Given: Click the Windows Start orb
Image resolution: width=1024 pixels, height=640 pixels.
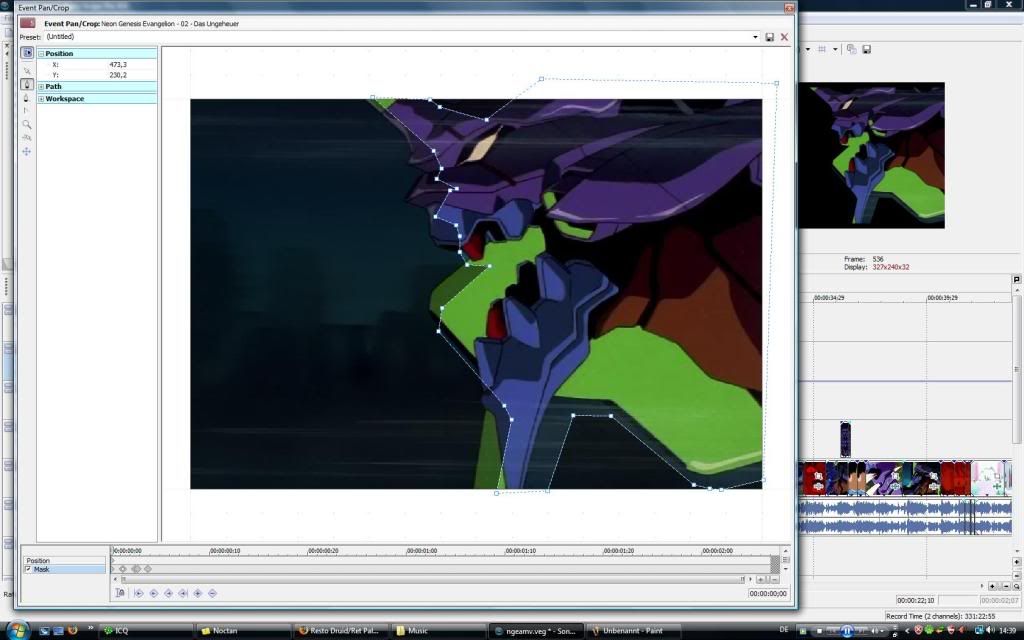Looking at the screenshot, I should pyautogui.click(x=17, y=630).
